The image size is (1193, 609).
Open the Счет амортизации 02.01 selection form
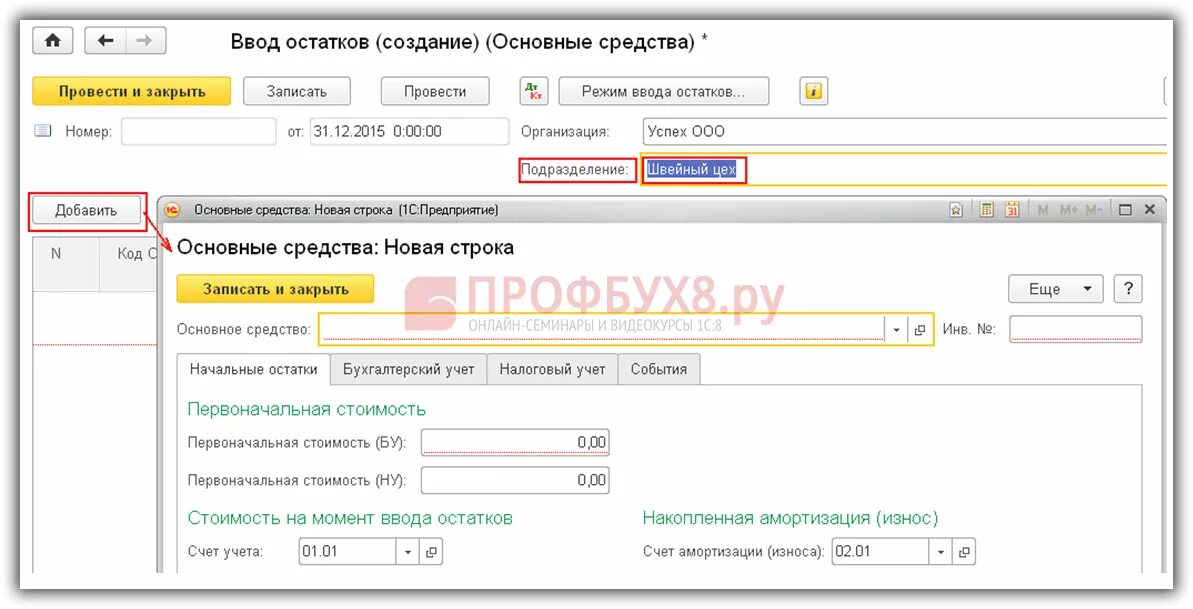964,552
